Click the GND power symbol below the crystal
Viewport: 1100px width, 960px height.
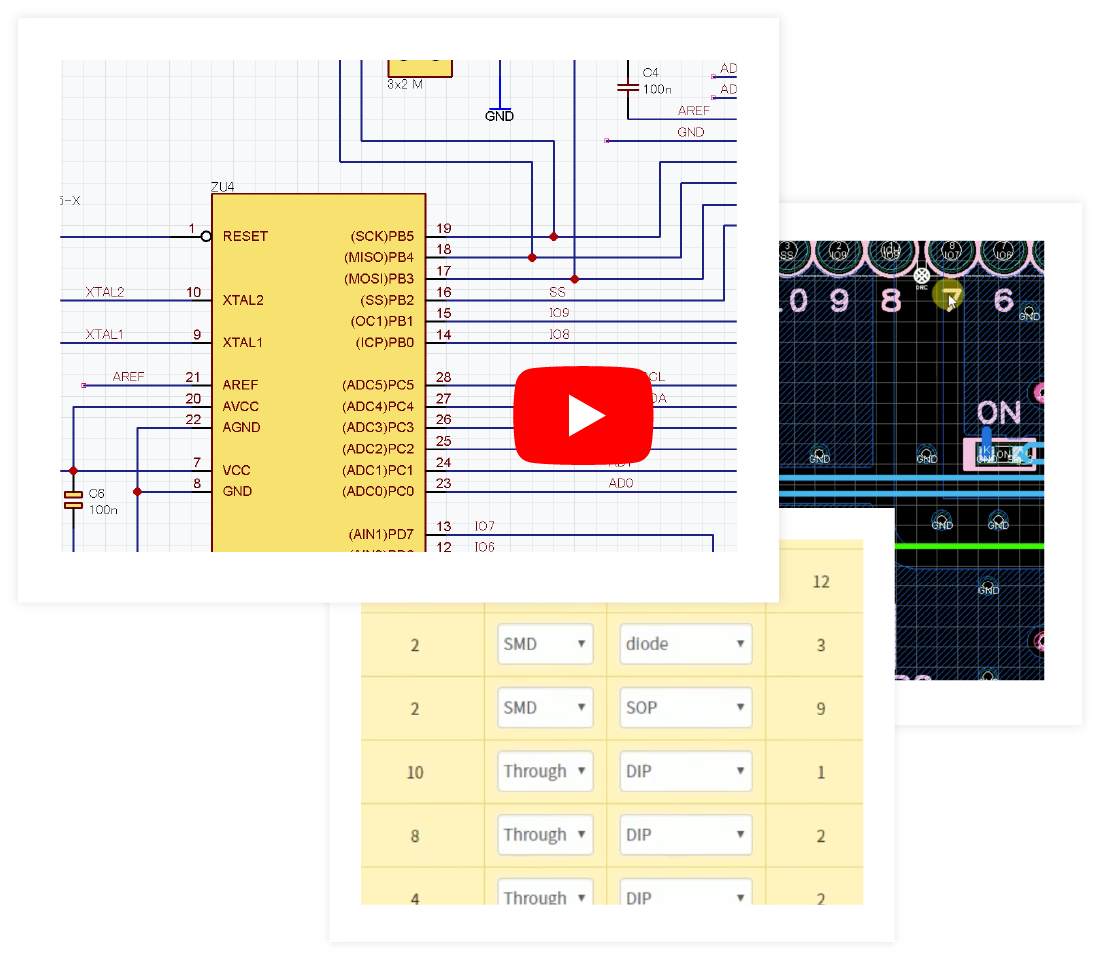(x=498, y=108)
